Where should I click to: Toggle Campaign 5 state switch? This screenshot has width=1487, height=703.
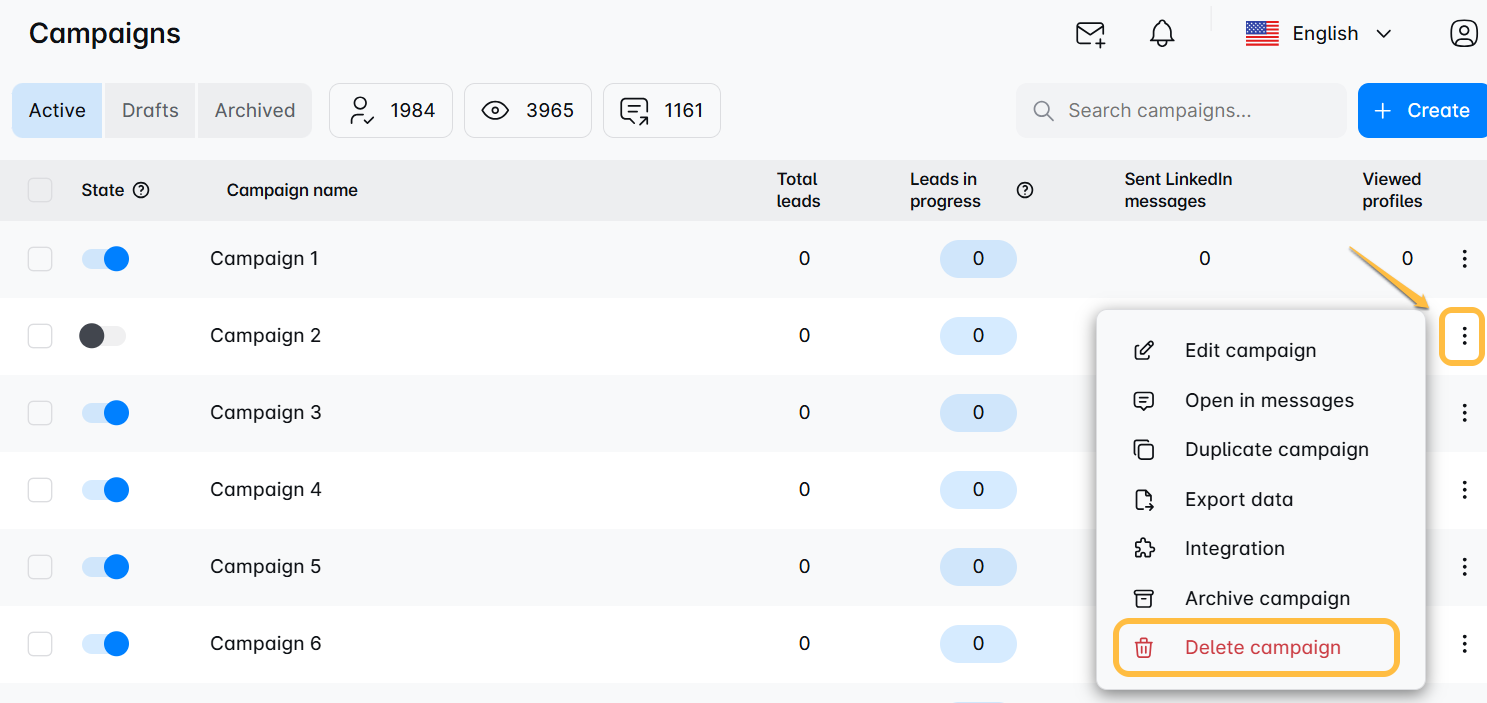105,567
